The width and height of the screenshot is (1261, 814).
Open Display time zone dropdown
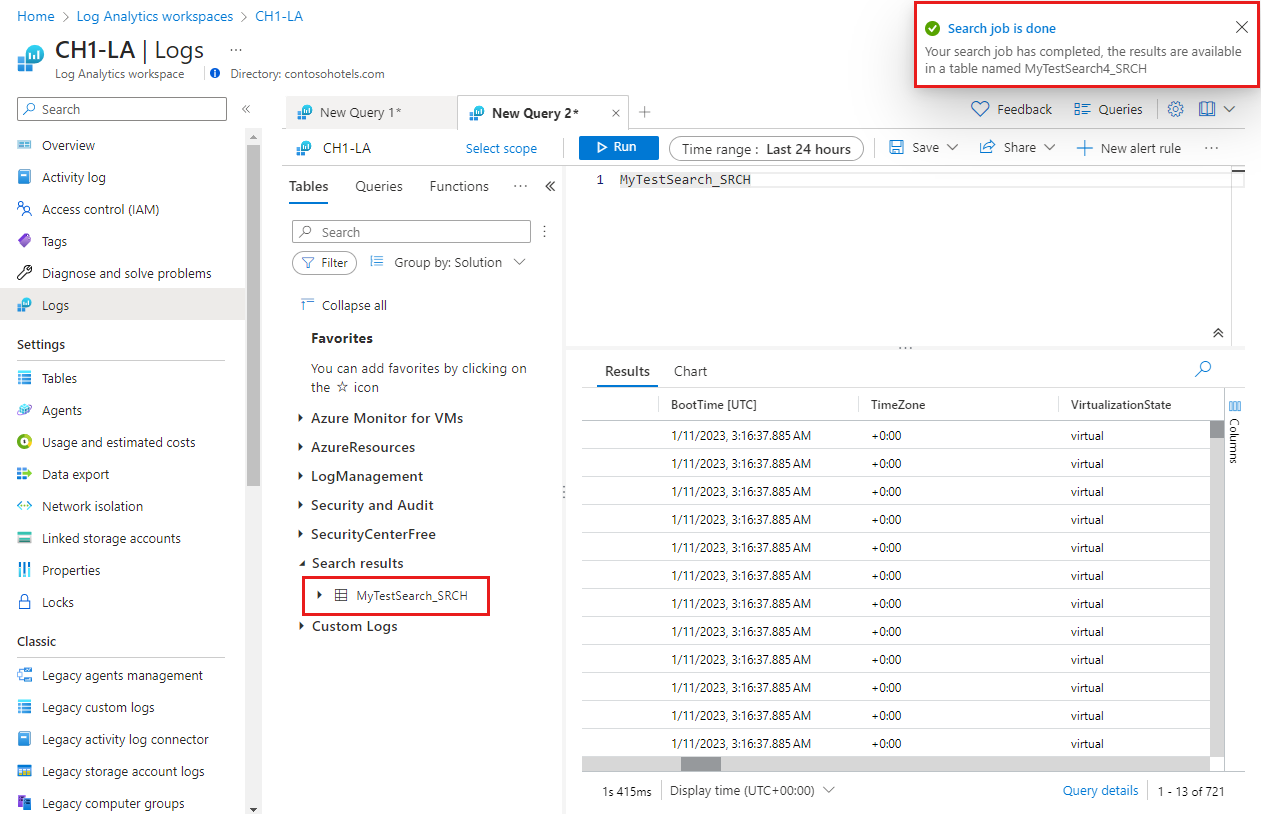(752, 790)
